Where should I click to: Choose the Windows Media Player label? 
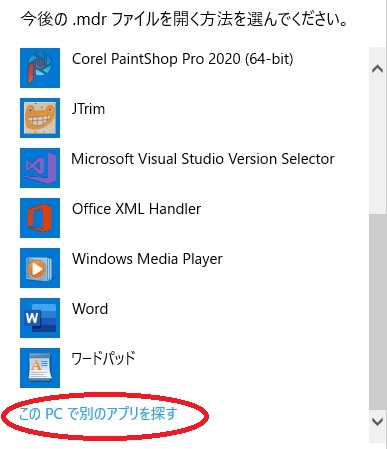pyautogui.click(x=147, y=259)
